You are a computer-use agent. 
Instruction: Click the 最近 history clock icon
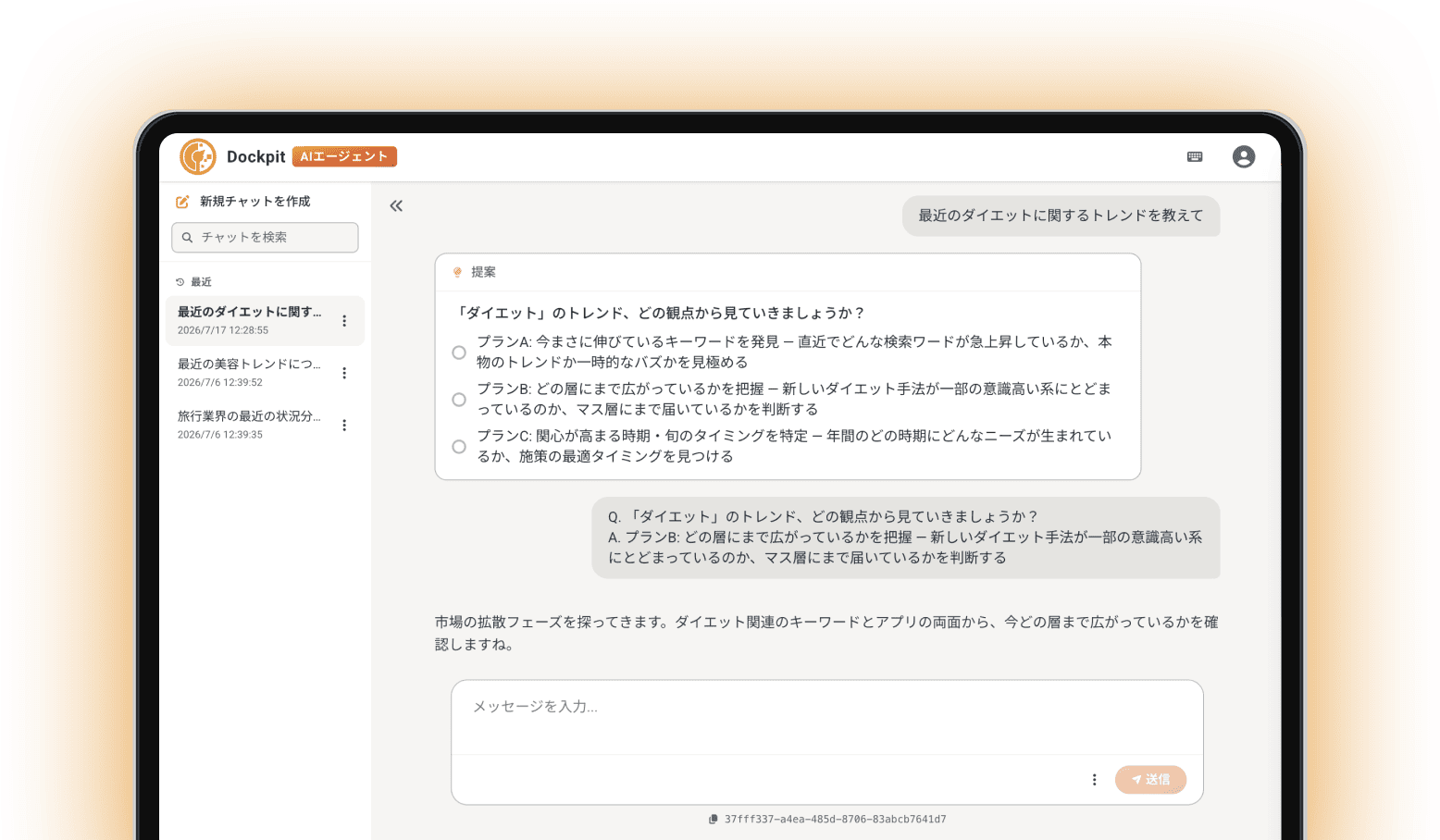pyautogui.click(x=180, y=282)
